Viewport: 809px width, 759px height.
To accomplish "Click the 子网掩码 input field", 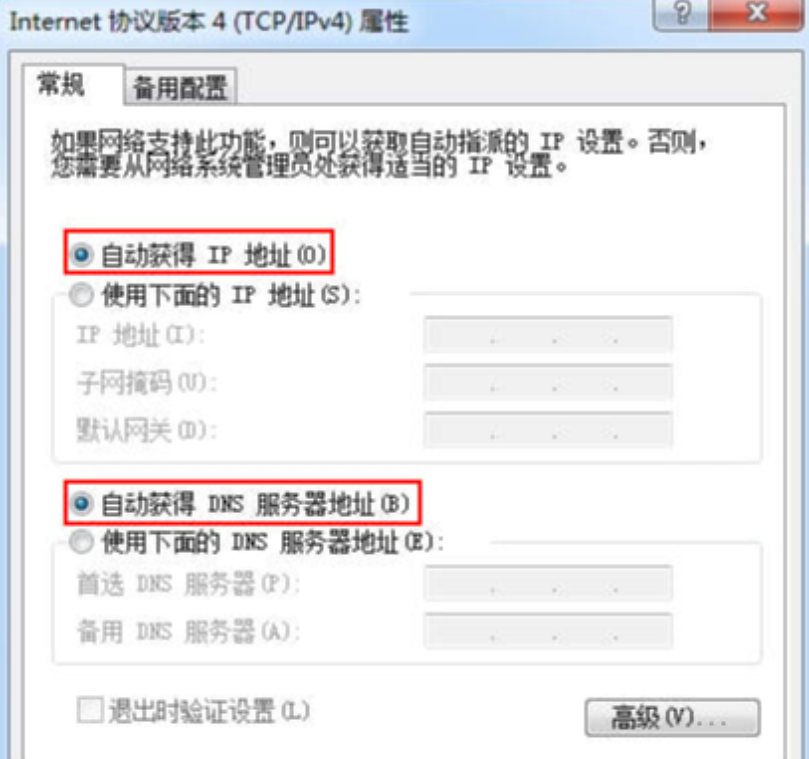I will coord(548,382).
